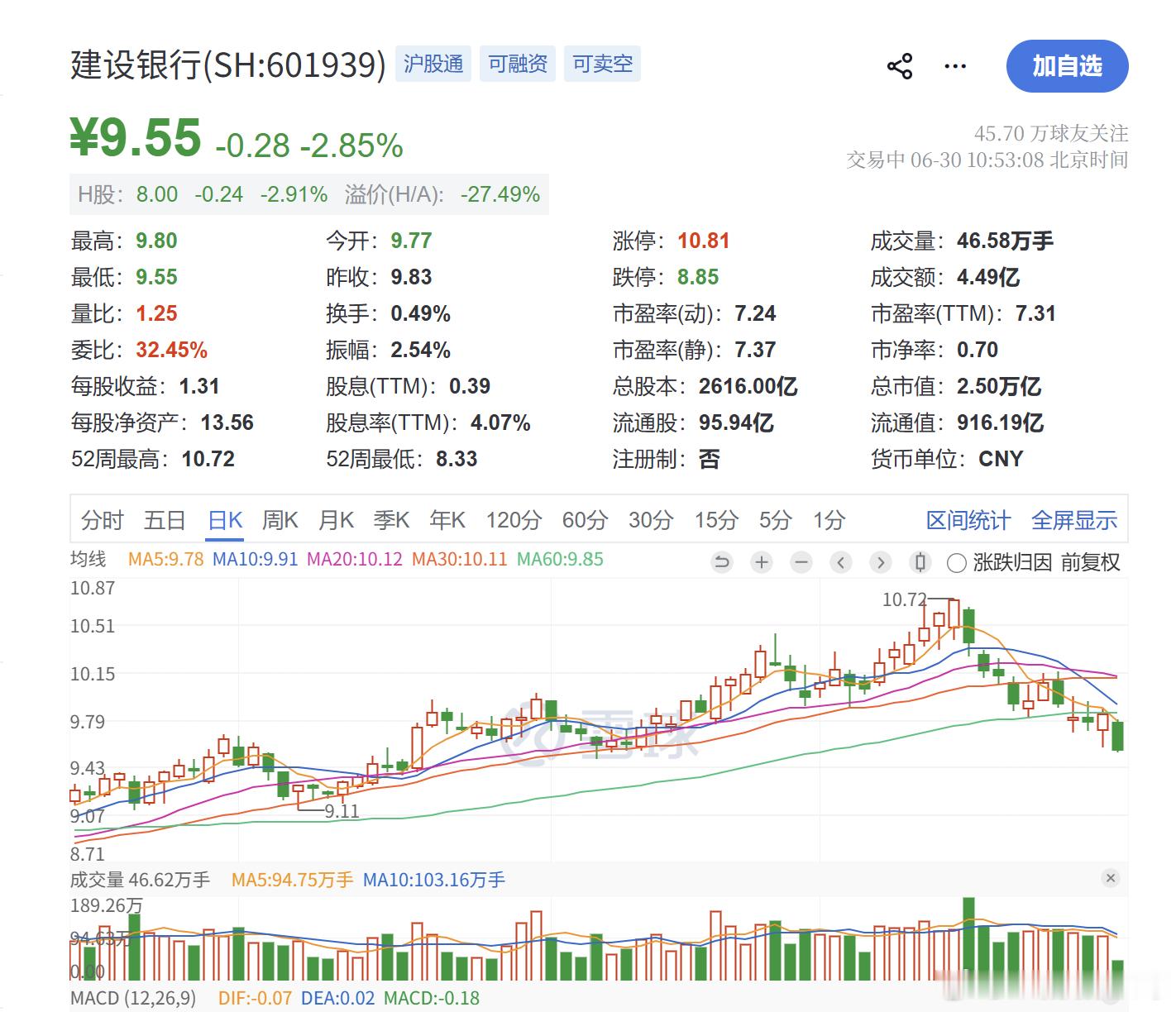Click the 涨停 10.81 value
Image resolution: width=1176 pixels, height=1012 pixels.
click(704, 241)
